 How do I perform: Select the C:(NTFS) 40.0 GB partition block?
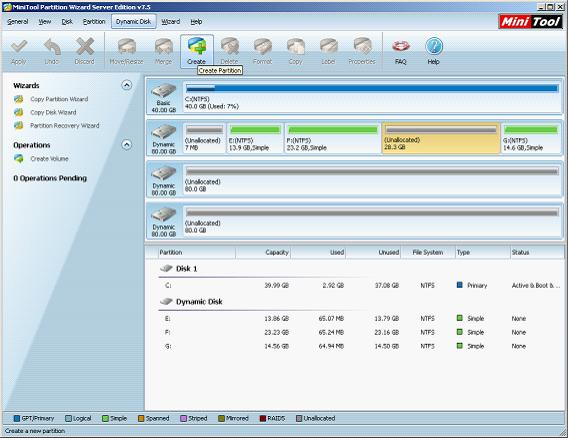[371, 97]
